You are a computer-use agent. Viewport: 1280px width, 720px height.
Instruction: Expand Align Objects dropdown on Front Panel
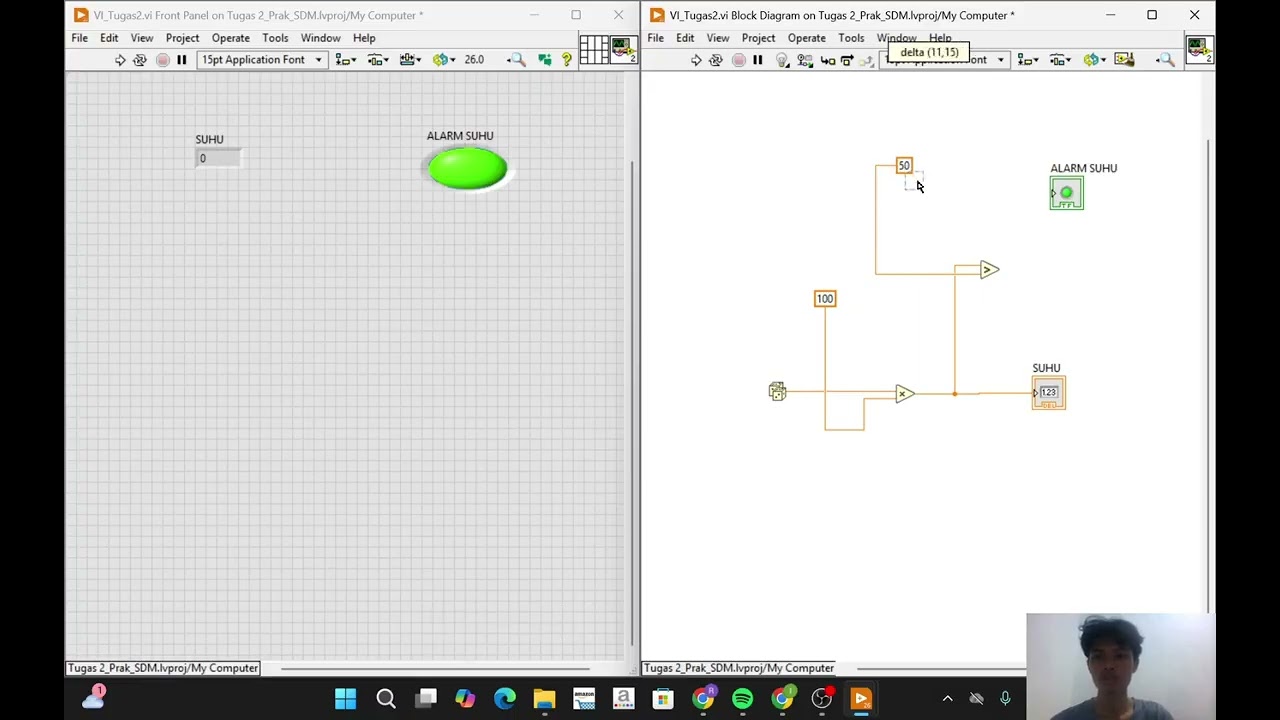(346, 60)
